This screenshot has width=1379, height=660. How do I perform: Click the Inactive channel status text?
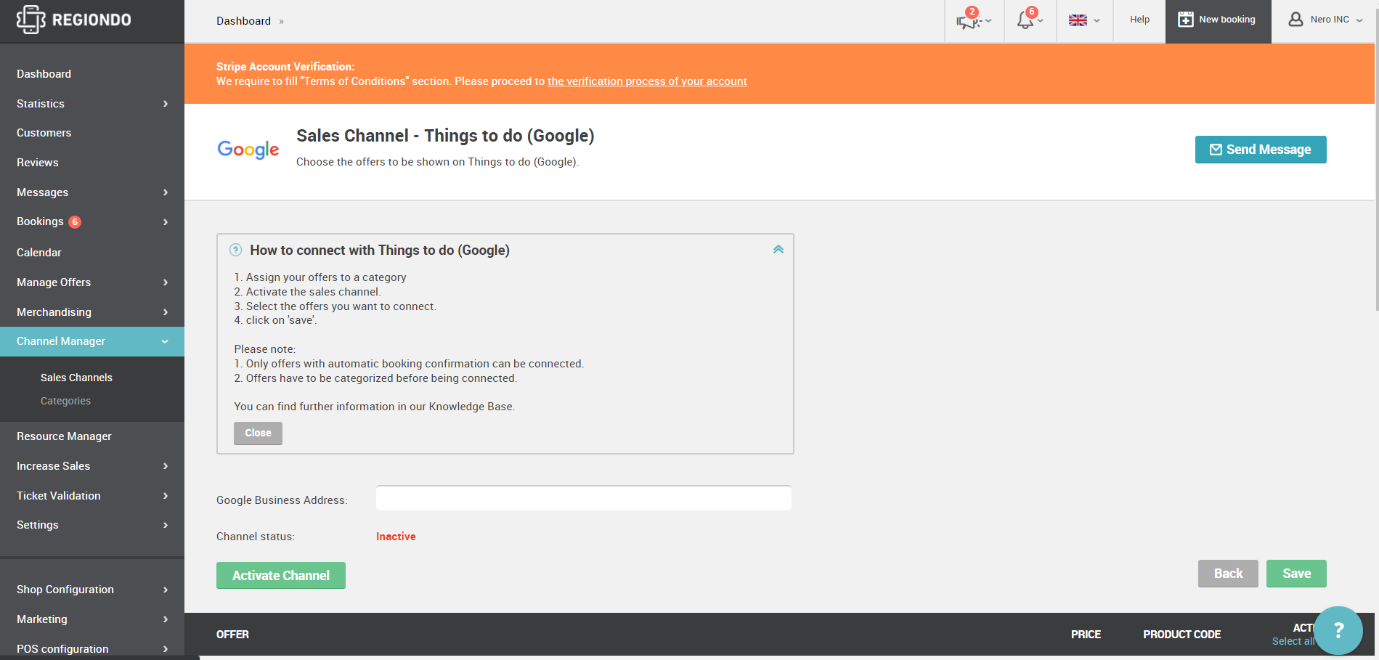click(396, 536)
